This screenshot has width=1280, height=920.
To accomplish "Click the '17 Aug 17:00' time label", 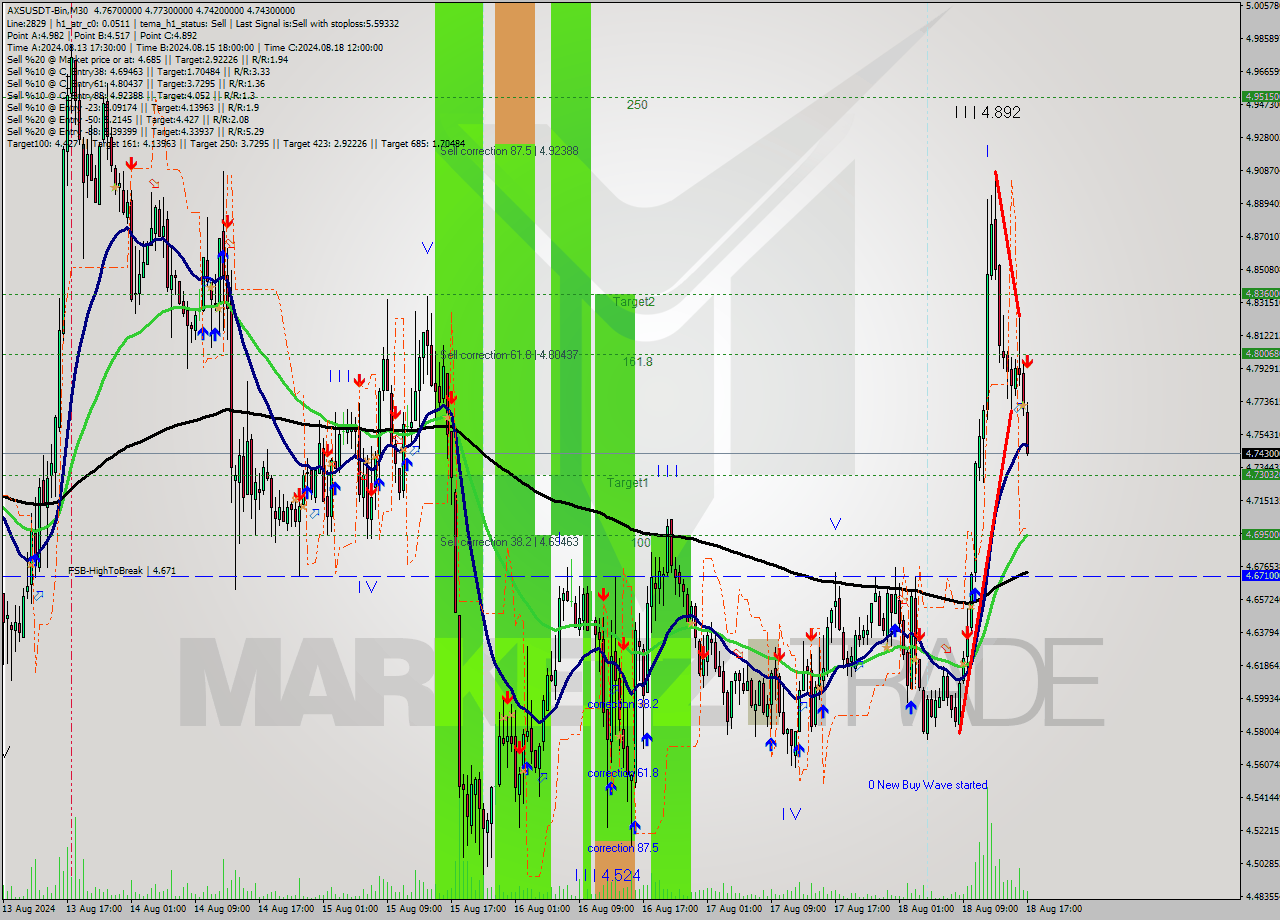I will point(862,909).
